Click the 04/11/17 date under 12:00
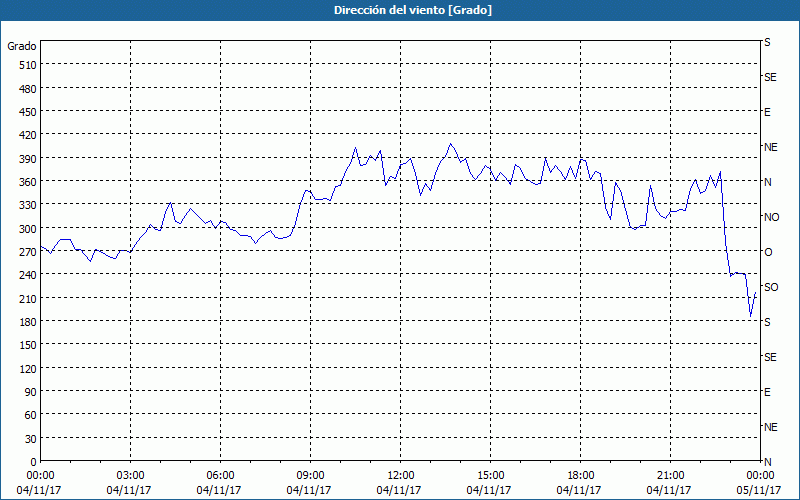The height and width of the screenshot is (500, 800). pos(399,490)
